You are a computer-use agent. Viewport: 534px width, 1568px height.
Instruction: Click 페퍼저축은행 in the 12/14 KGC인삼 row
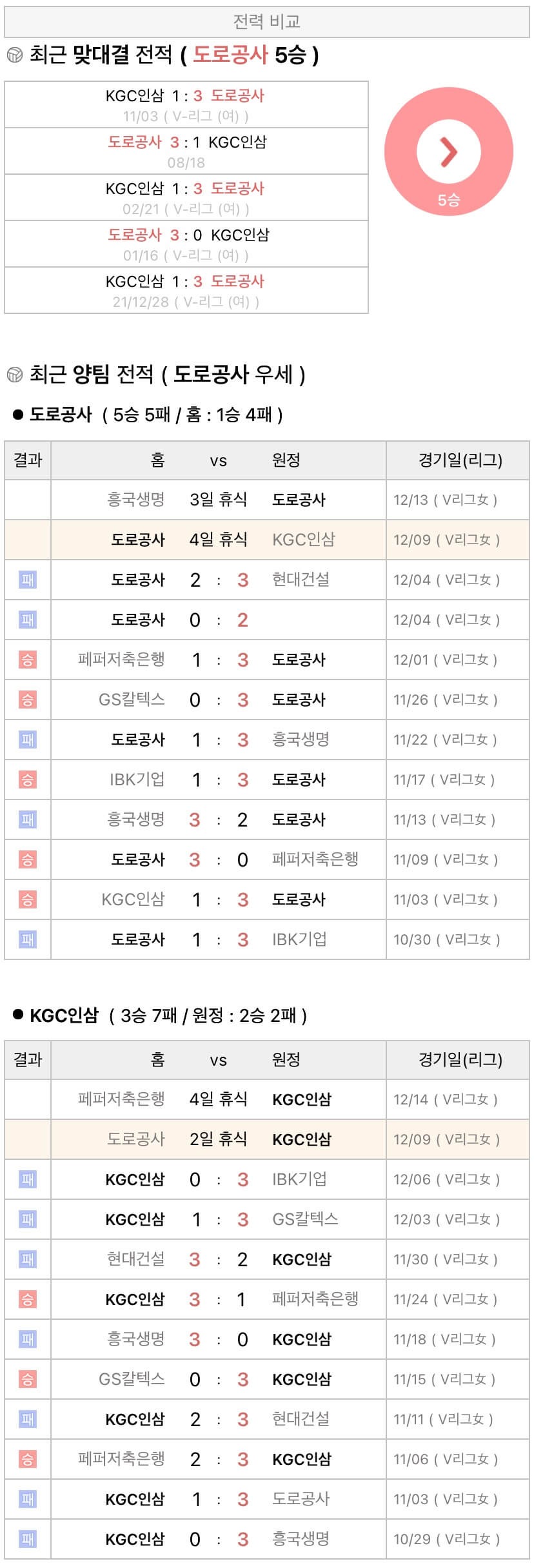tap(121, 1099)
